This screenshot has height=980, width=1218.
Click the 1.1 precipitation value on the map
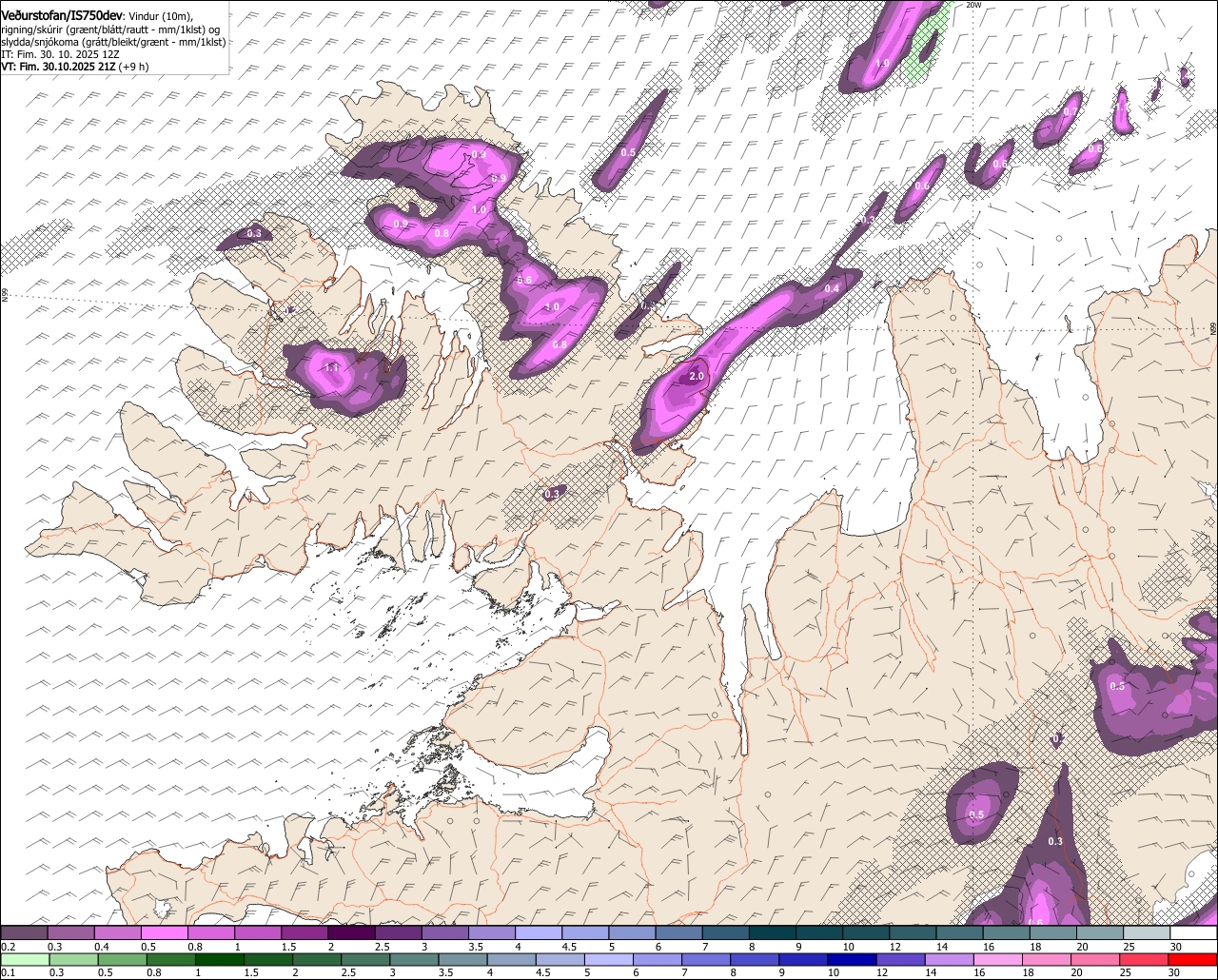pos(332,367)
